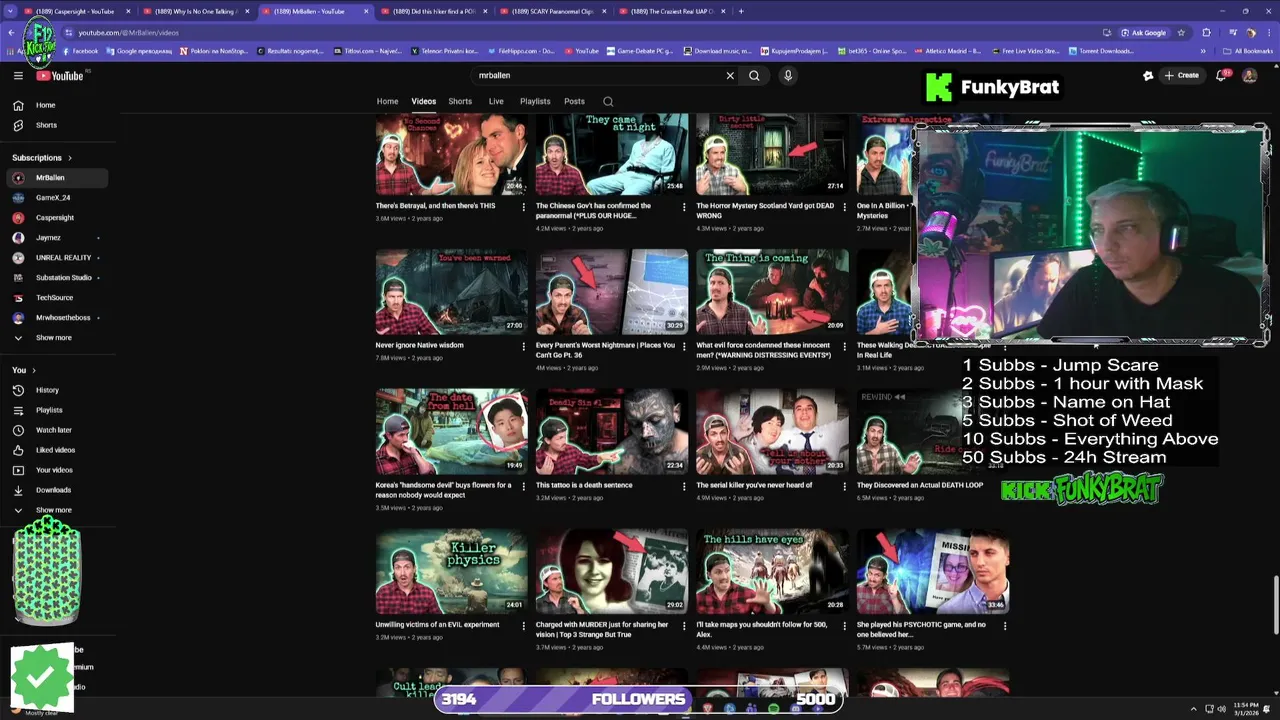Open Your videos
Viewport: 1280px width, 720px height.
(54, 470)
